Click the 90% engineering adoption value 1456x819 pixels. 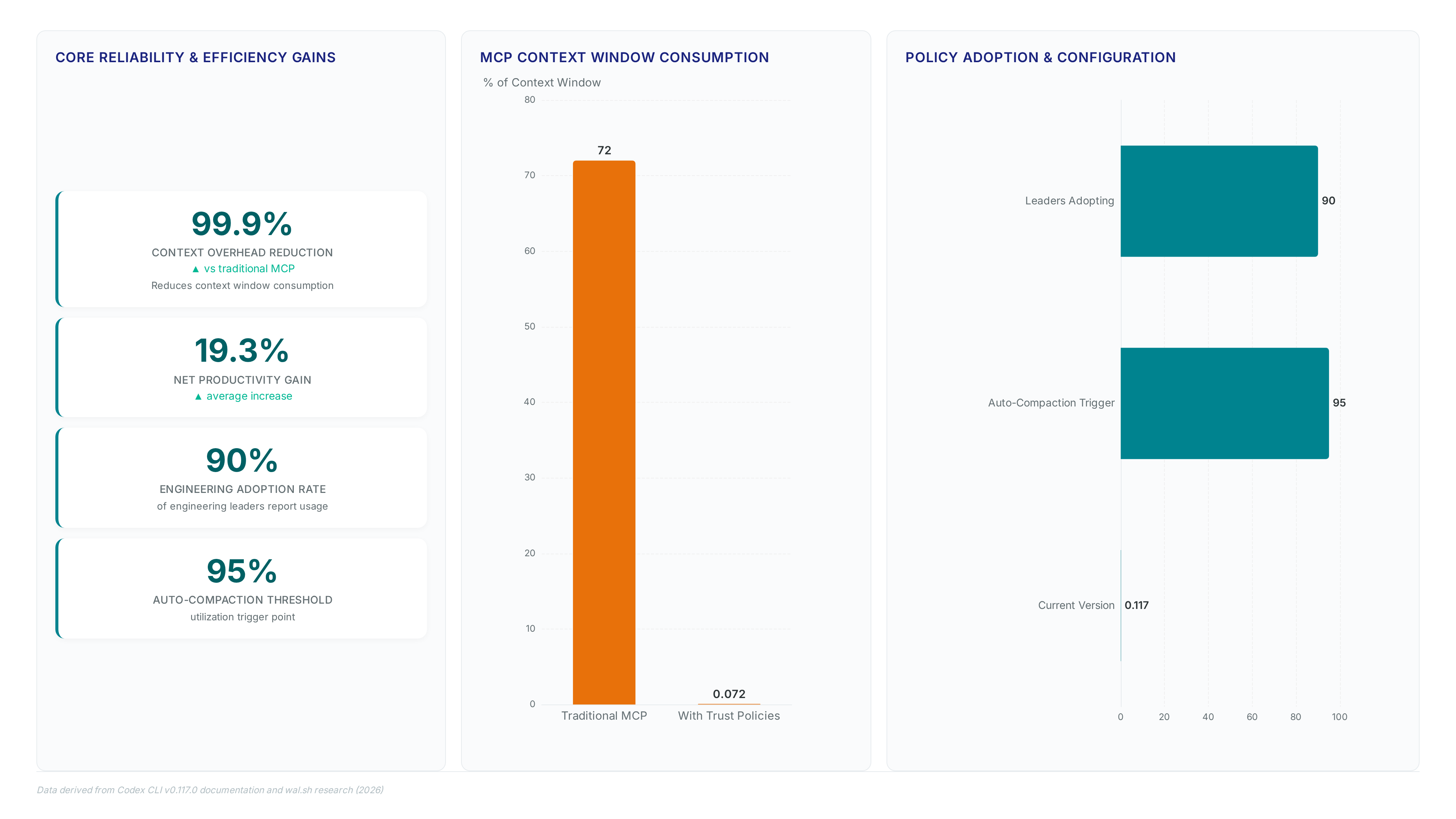[x=242, y=460]
